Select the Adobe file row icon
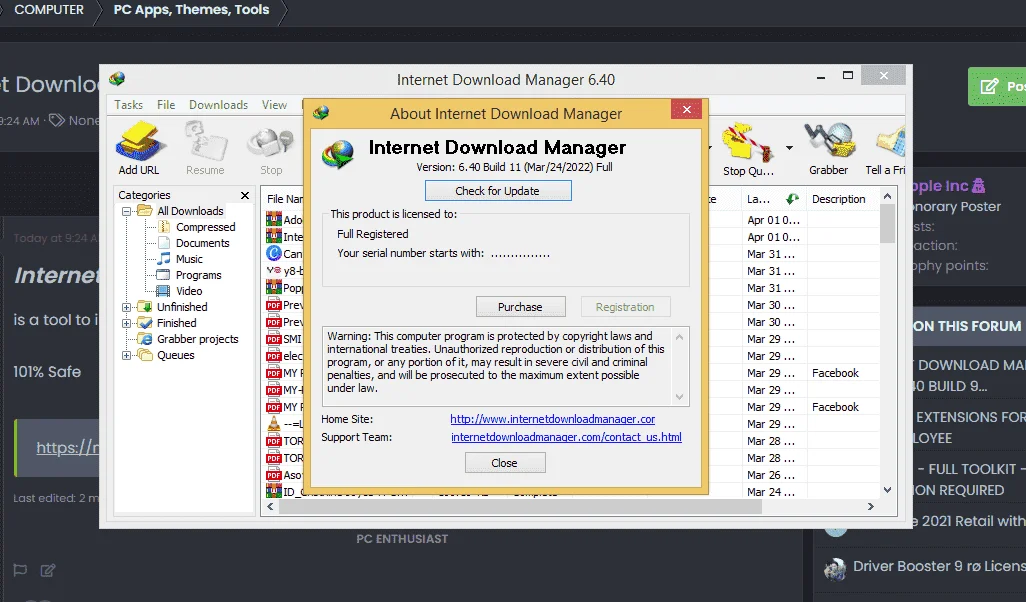1026x602 pixels. (x=274, y=219)
